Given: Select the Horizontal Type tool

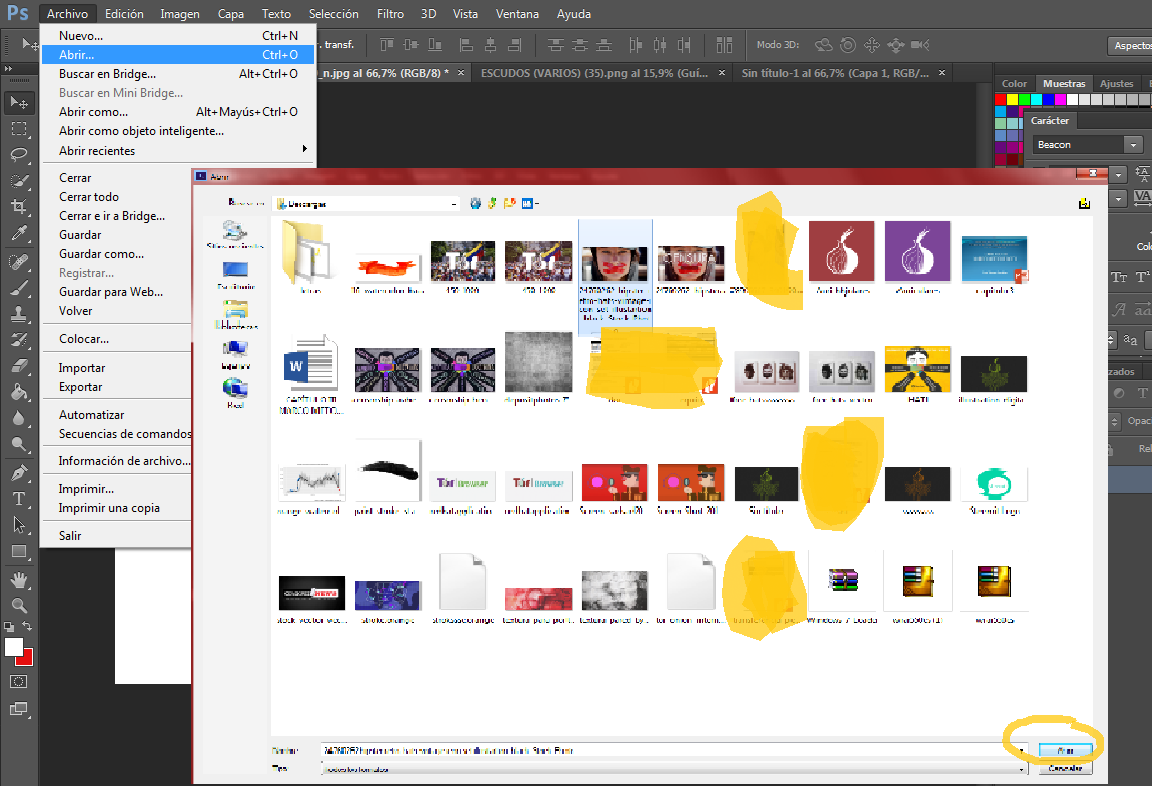Looking at the screenshot, I should coord(19,499).
